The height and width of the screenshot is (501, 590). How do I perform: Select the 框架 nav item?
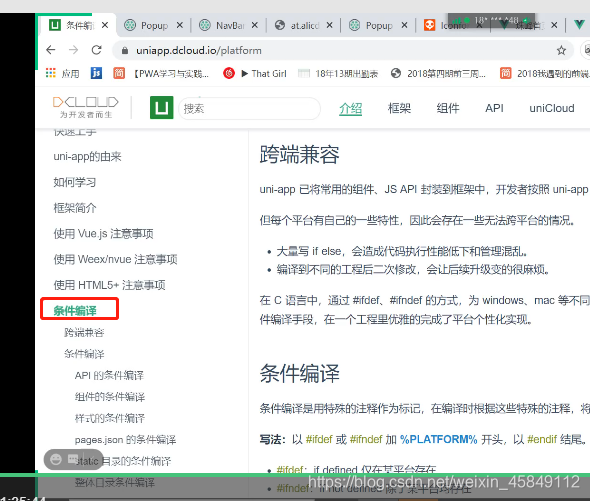click(x=399, y=108)
